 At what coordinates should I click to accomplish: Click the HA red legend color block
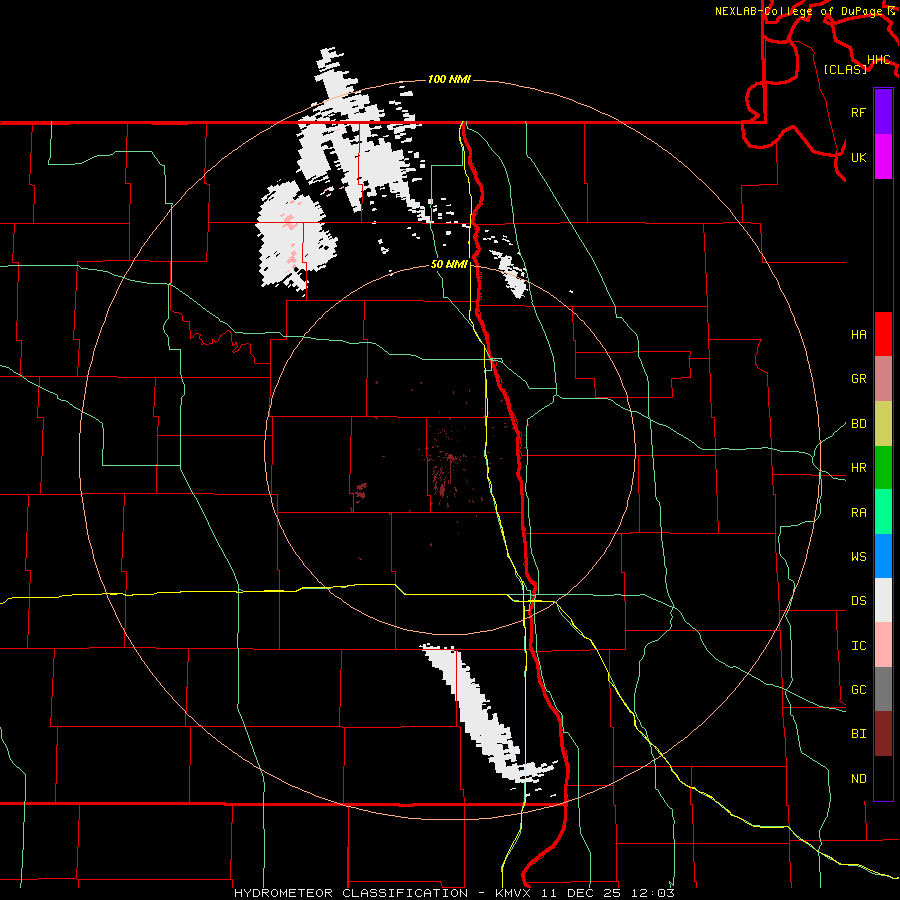pos(883,334)
